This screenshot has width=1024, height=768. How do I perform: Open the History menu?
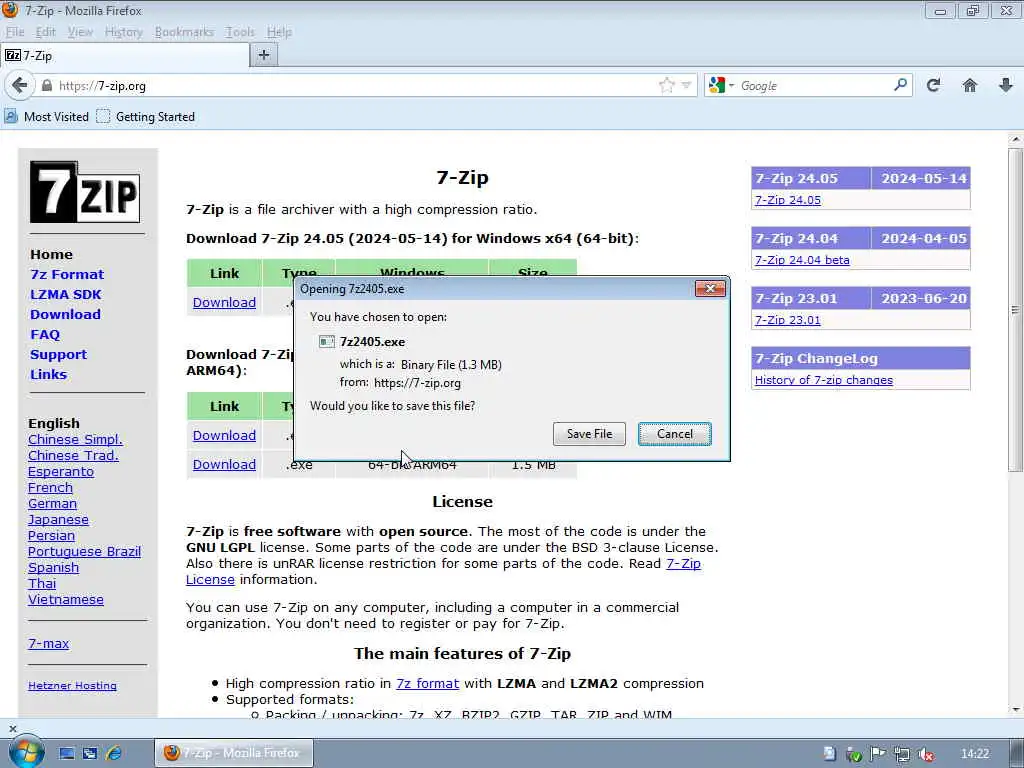[x=123, y=32]
